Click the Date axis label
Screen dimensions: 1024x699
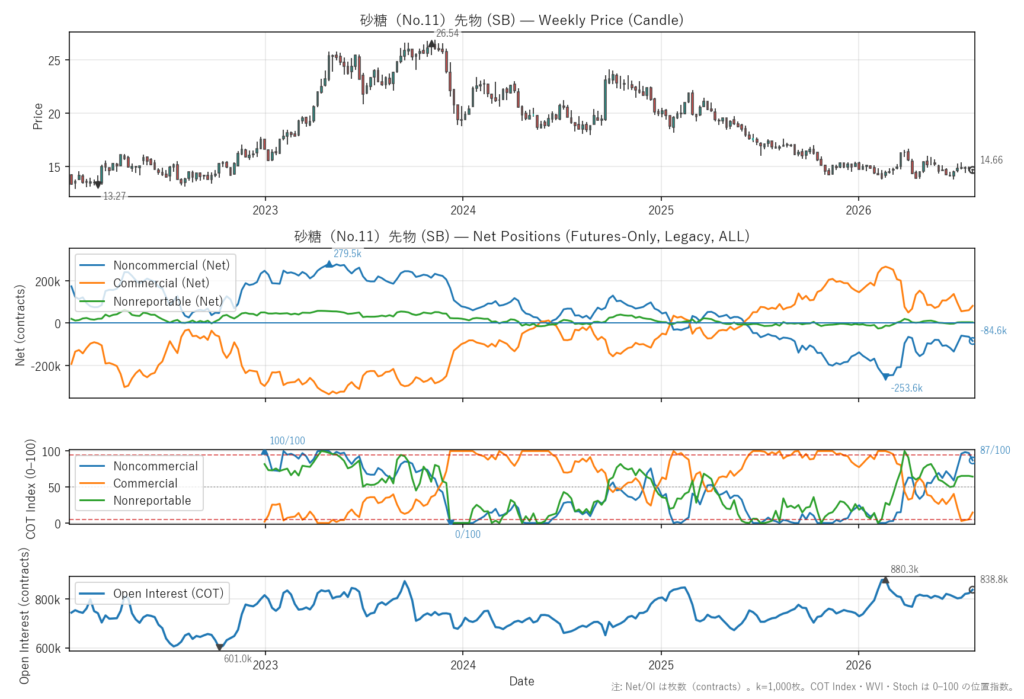coord(522,681)
